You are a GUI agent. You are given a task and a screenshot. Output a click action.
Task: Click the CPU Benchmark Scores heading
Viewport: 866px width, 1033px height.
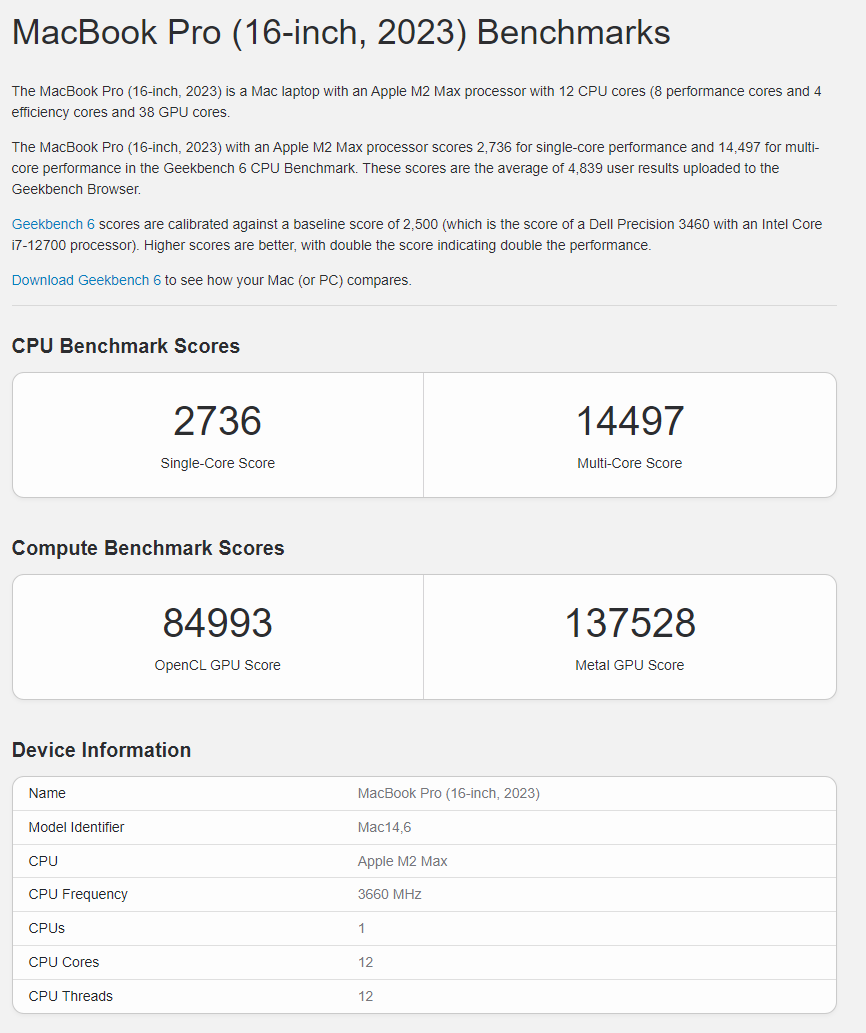[x=126, y=346]
